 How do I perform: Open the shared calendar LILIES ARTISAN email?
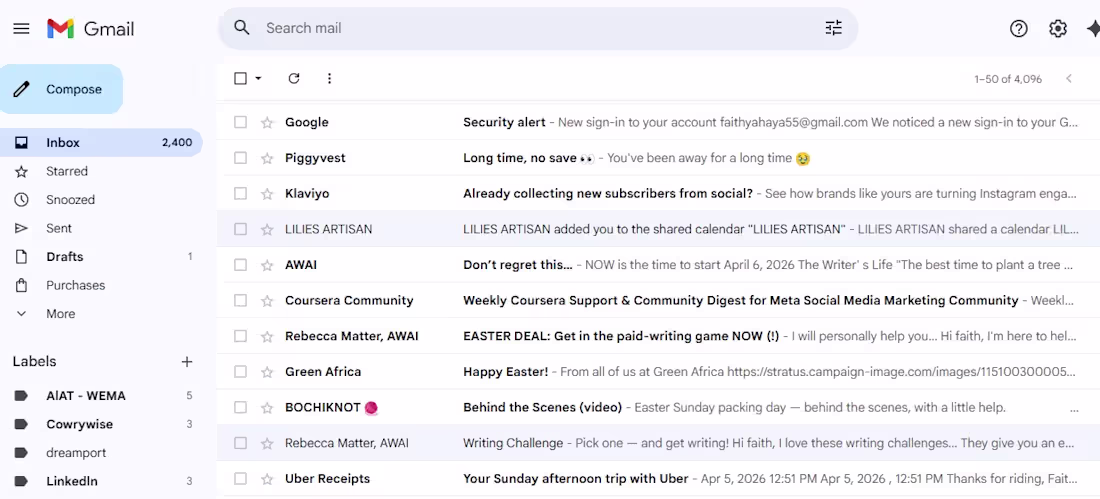pos(656,229)
